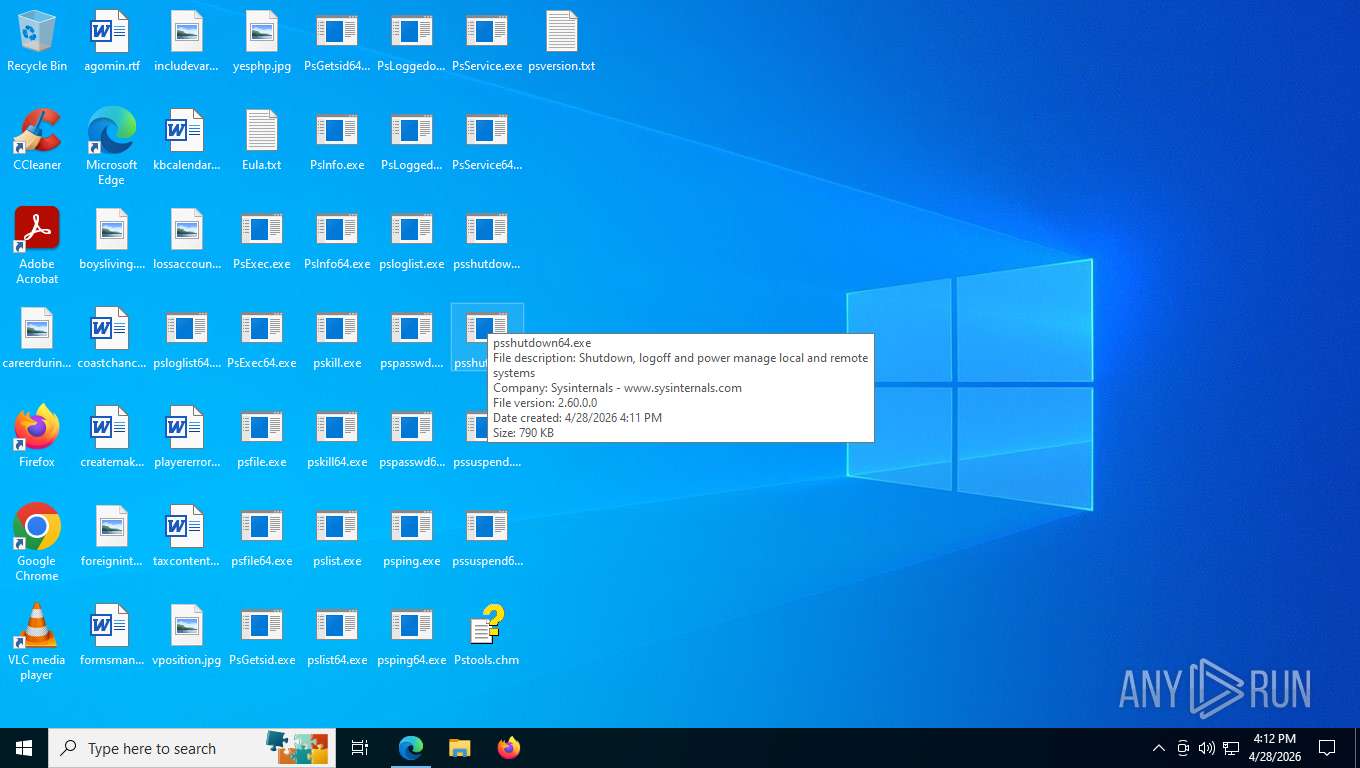Screen dimensions: 1360x768
Task: Select the psping64.exe icon
Action: pos(411,636)
